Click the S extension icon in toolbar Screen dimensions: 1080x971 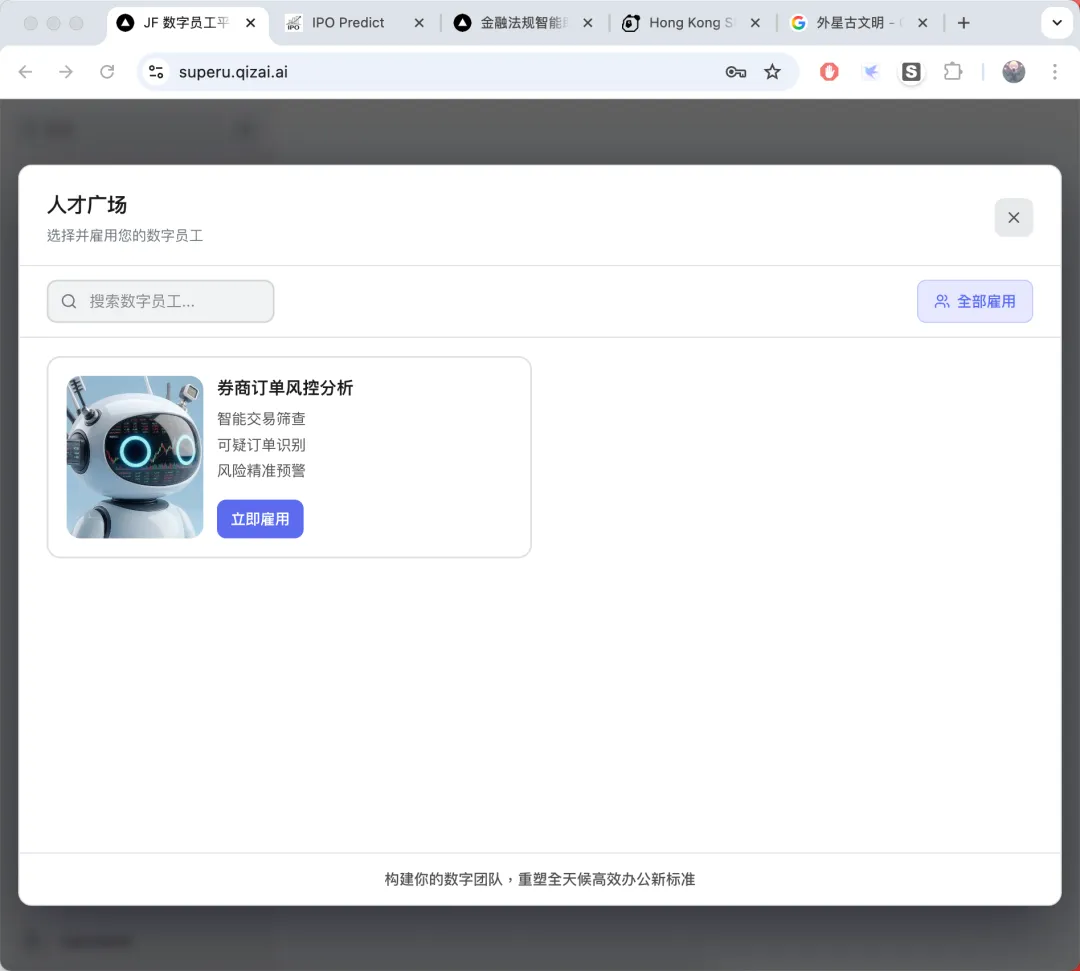911,71
